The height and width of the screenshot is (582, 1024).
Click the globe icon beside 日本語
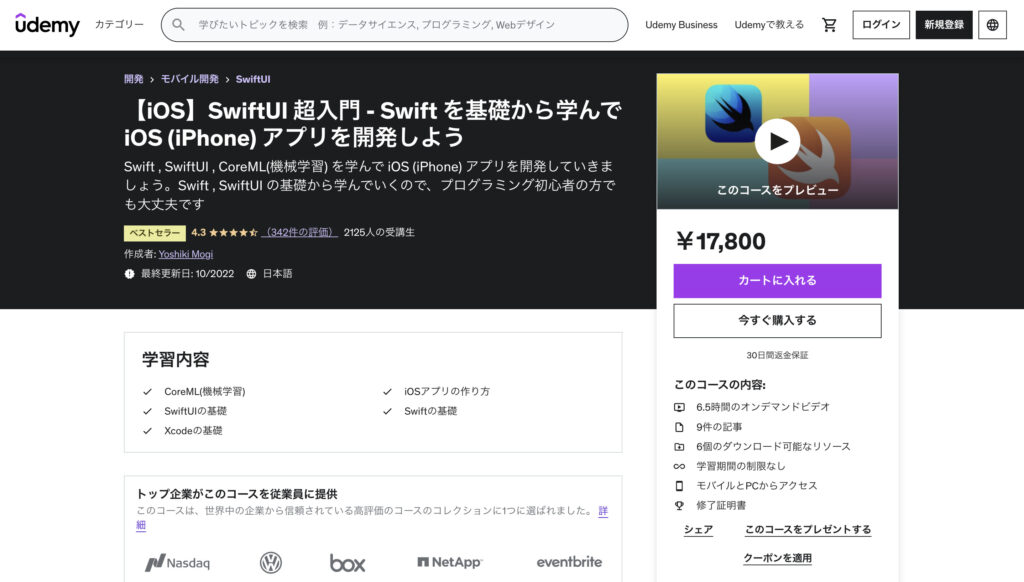(251, 274)
